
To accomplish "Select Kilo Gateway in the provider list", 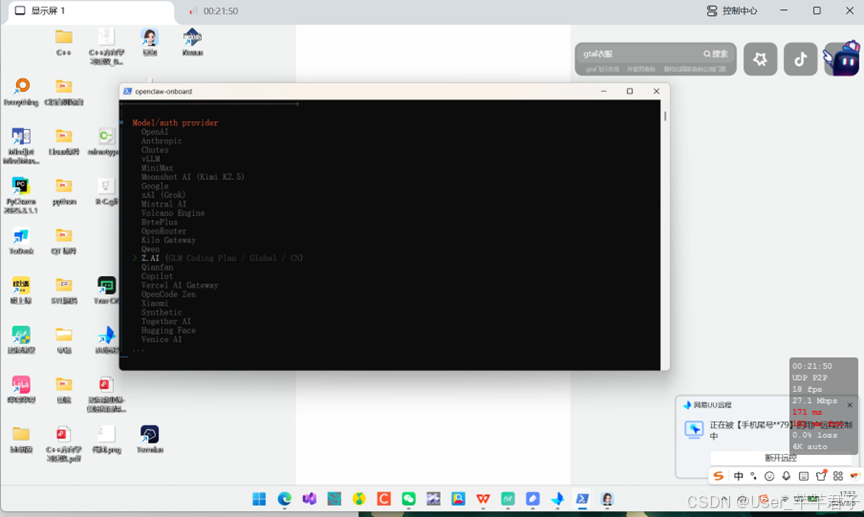I will (x=168, y=240).
